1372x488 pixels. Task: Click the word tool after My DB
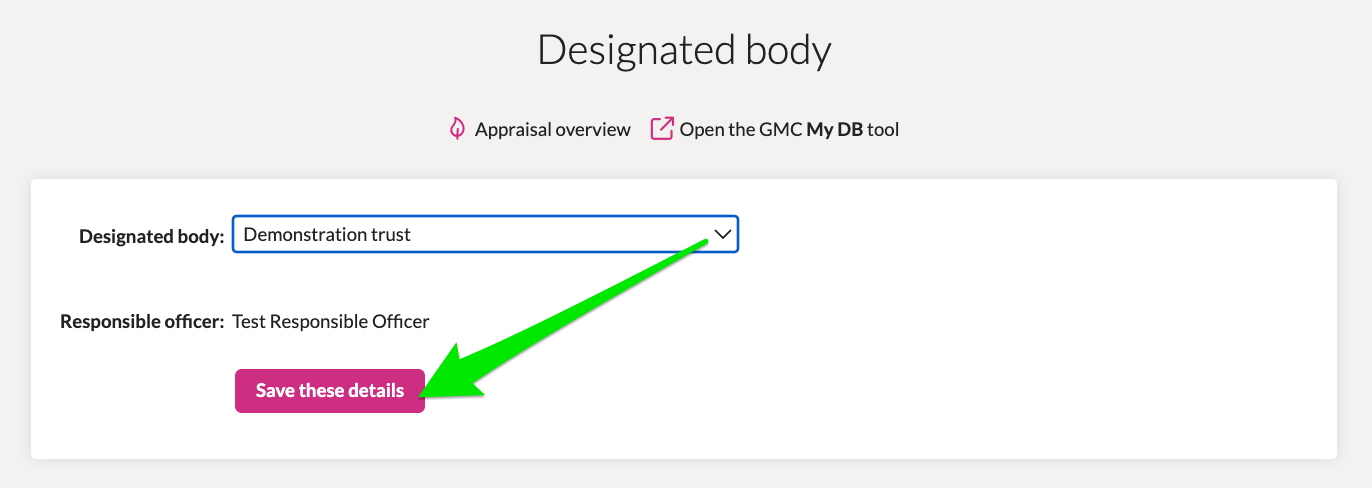click(883, 129)
